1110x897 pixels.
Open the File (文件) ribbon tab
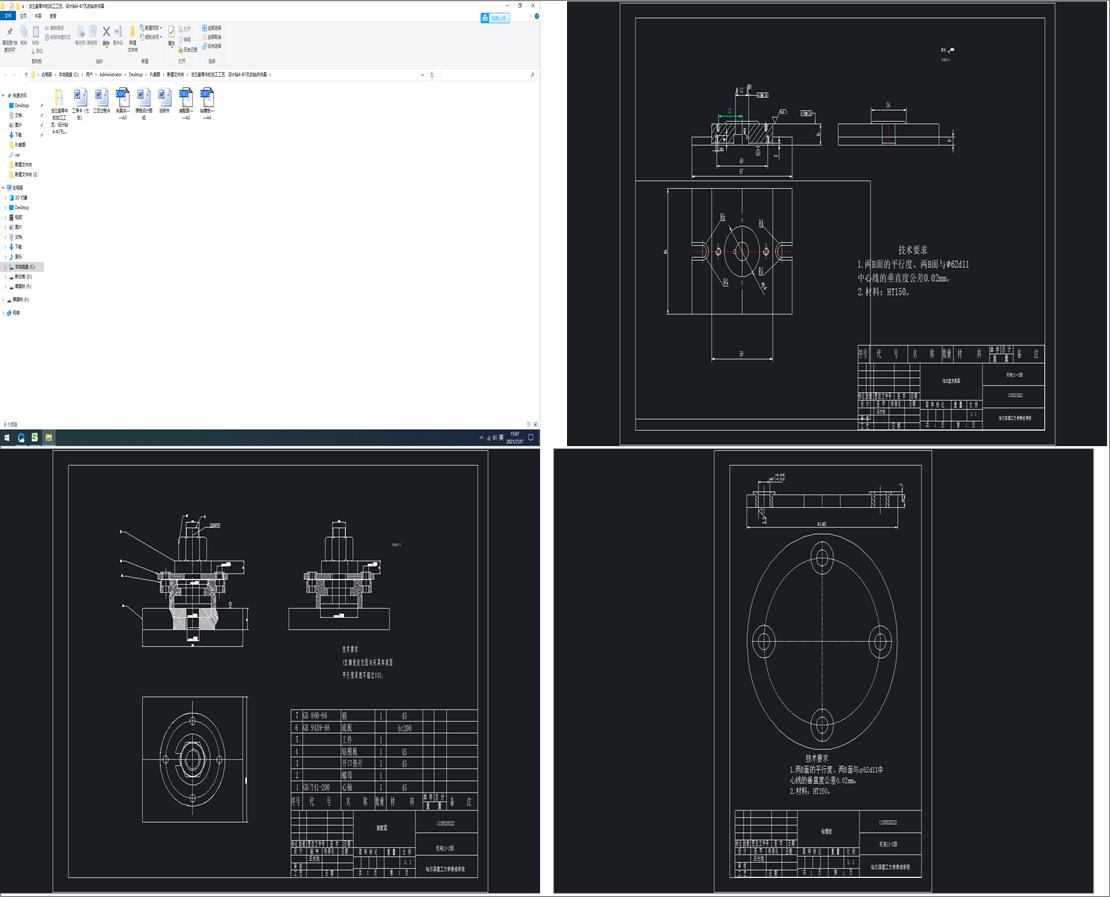8,16
